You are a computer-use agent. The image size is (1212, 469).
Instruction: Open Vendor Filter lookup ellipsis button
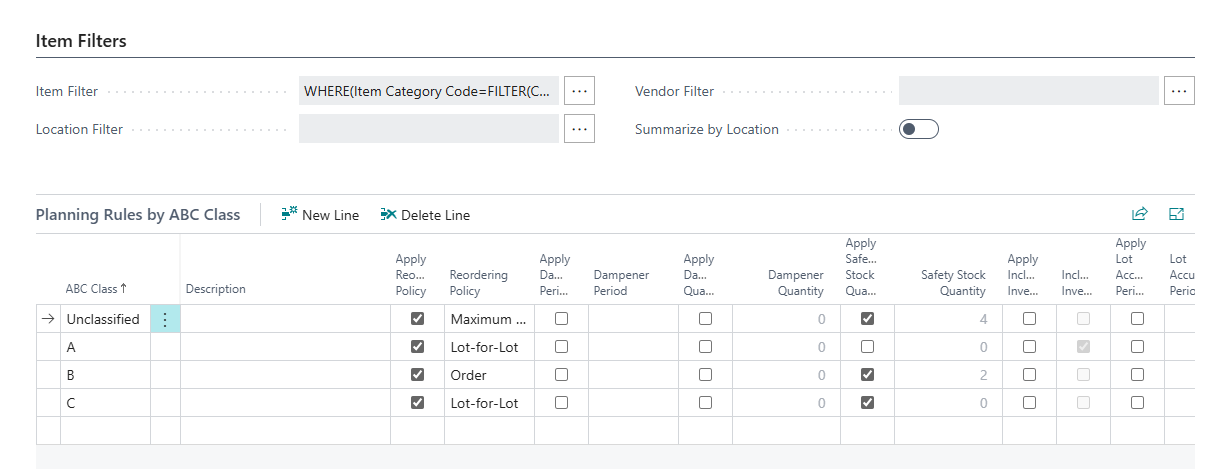(x=1179, y=91)
